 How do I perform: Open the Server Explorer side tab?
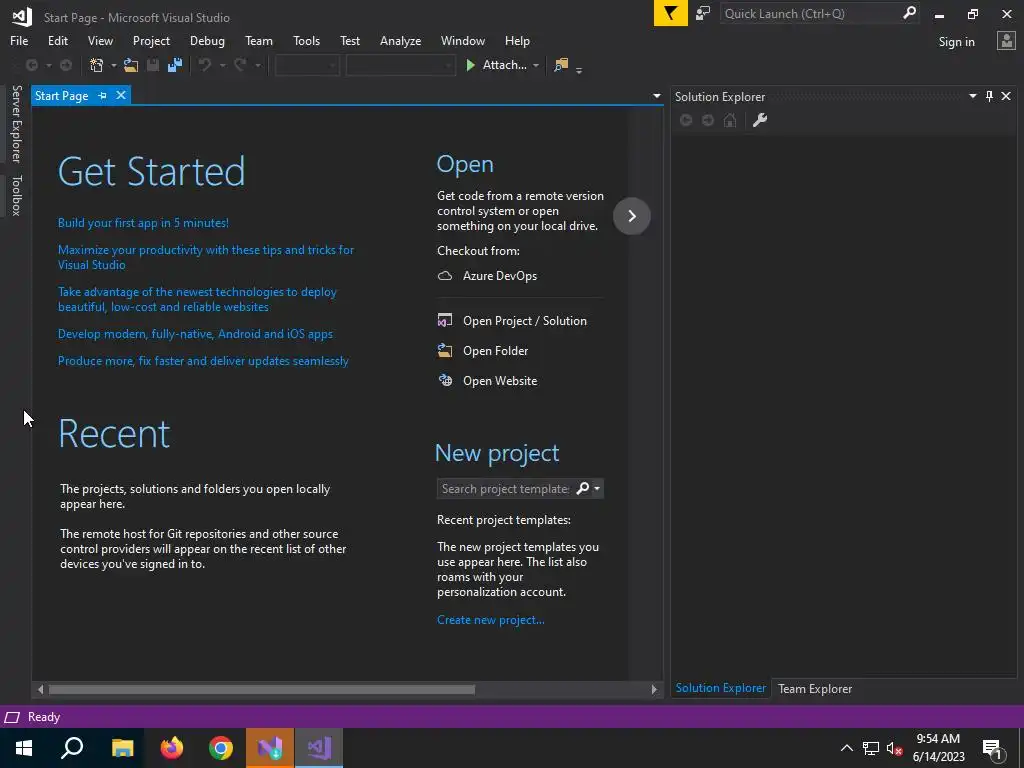click(17, 123)
